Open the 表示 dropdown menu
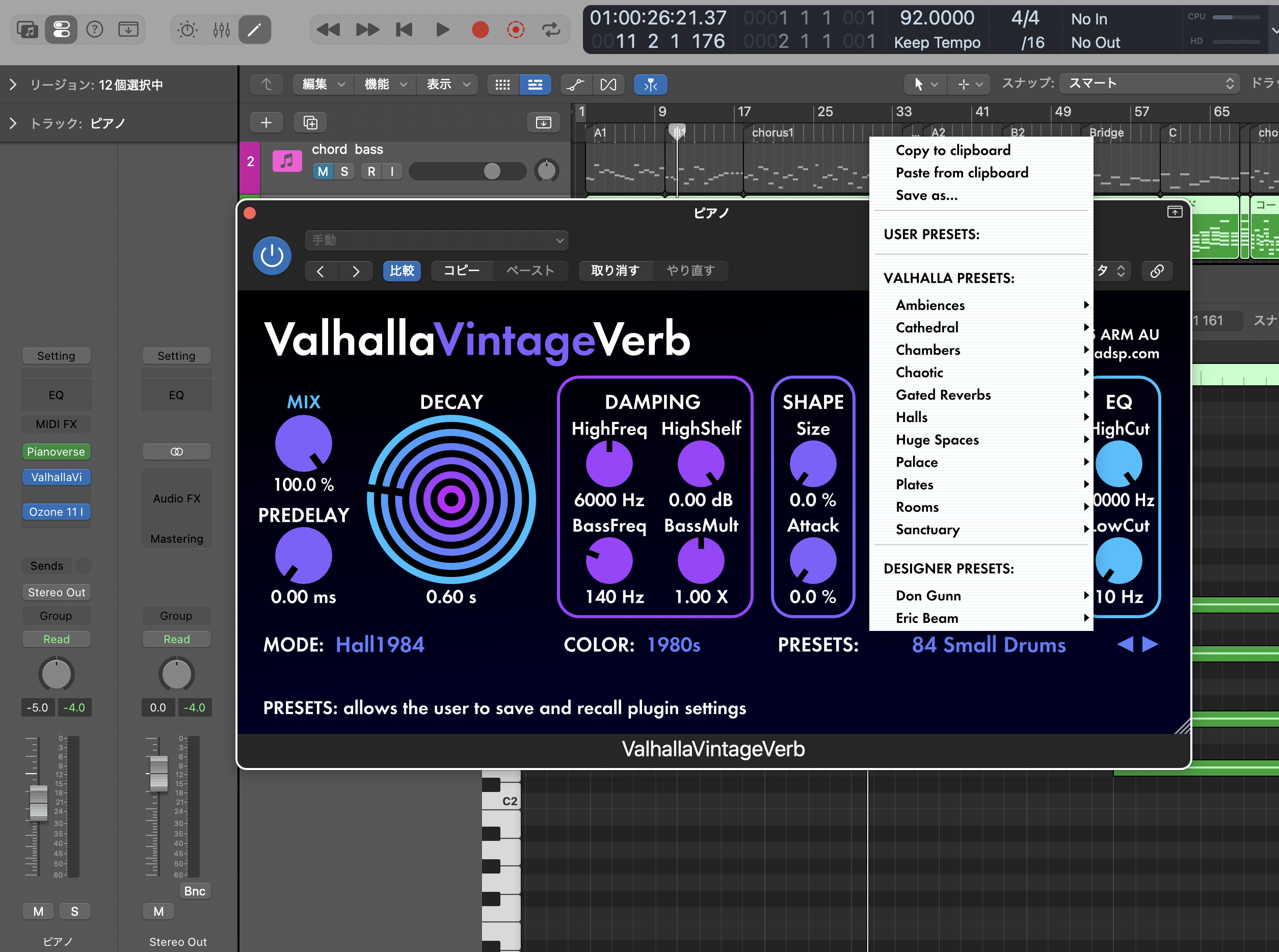 (x=447, y=85)
